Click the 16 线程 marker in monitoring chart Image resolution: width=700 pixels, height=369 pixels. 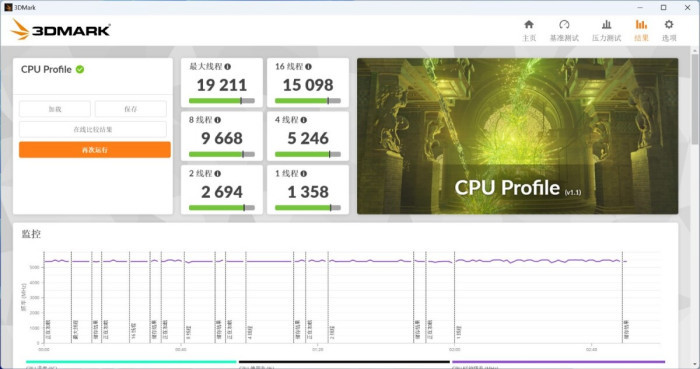click(x=133, y=332)
